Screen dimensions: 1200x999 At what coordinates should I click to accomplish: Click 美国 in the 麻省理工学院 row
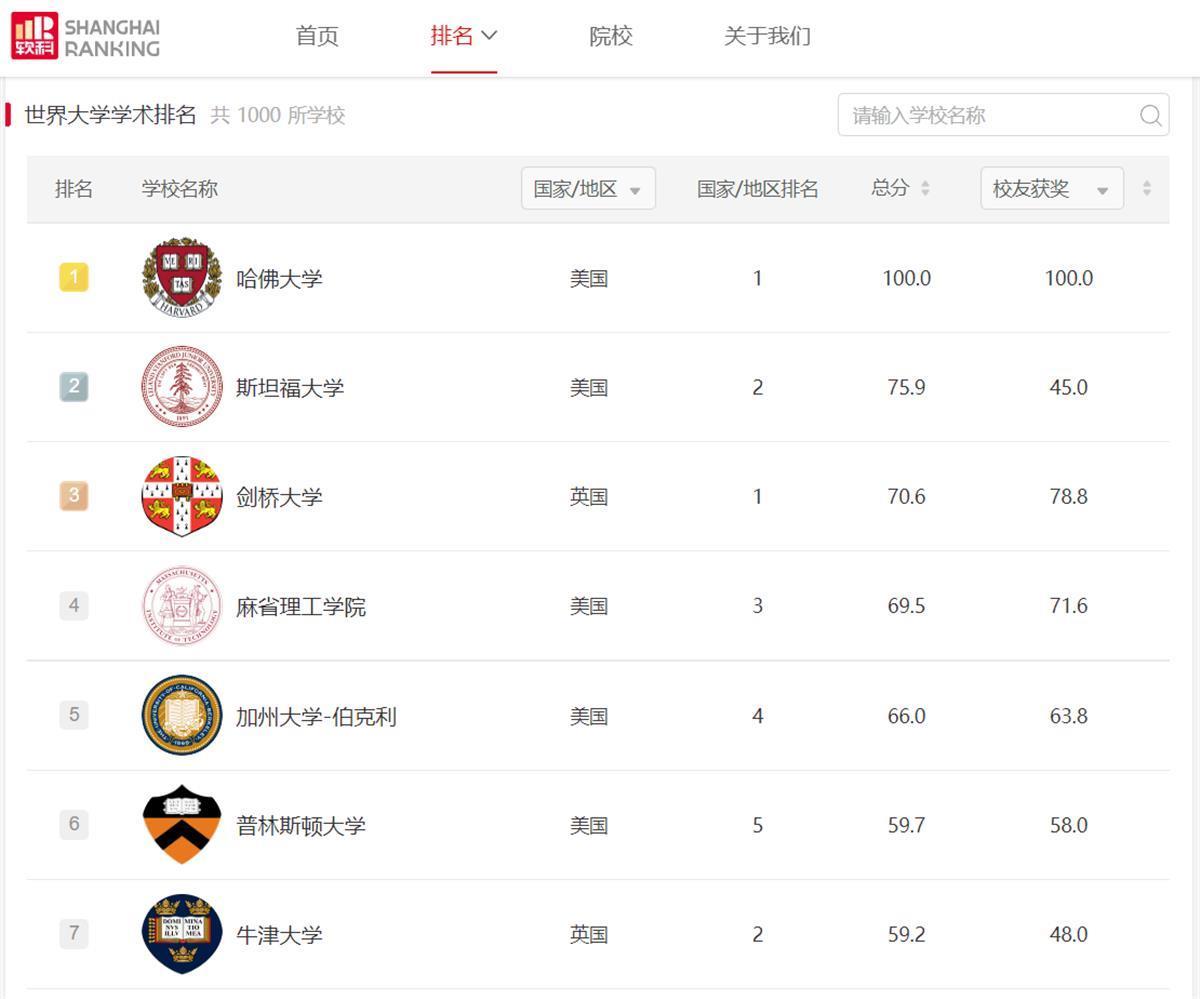(x=589, y=606)
